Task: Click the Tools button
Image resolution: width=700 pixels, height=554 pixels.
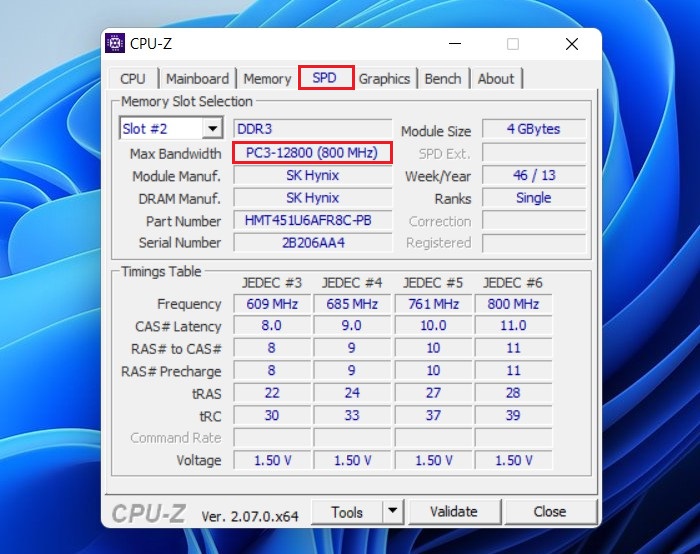Action: point(347,512)
